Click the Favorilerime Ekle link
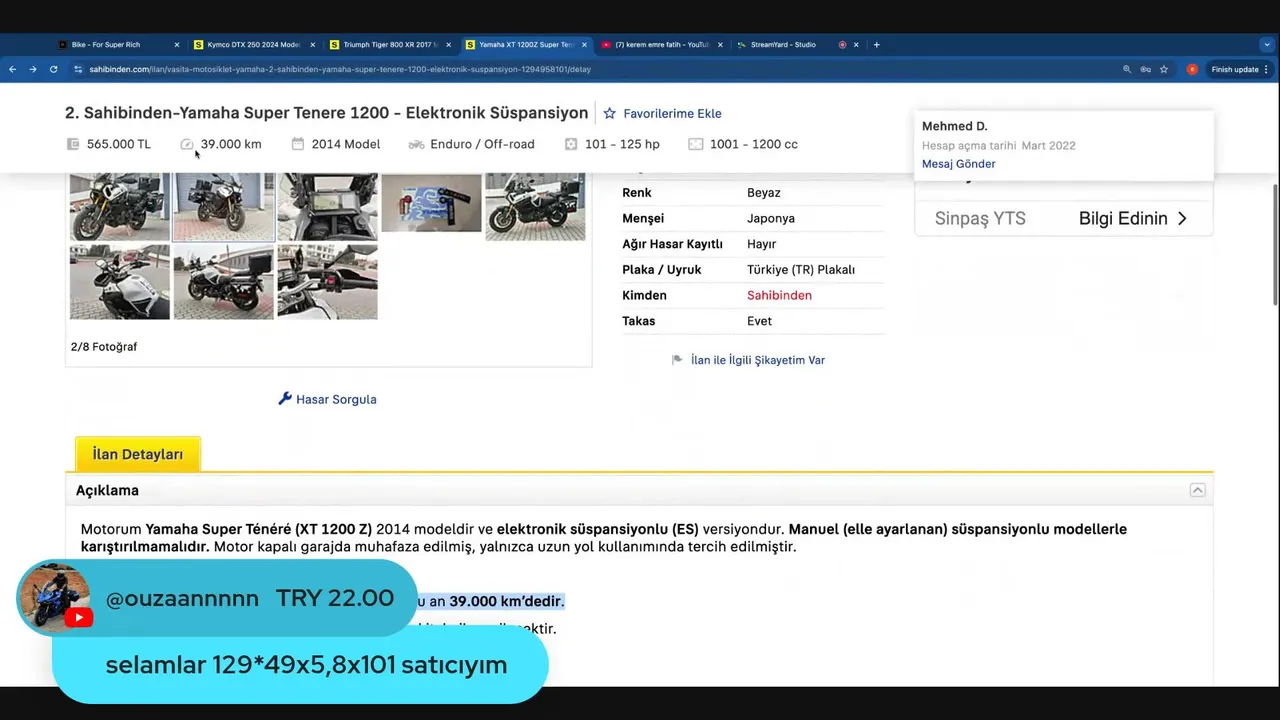This screenshot has width=1280, height=720. pyautogui.click(x=672, y=114)
